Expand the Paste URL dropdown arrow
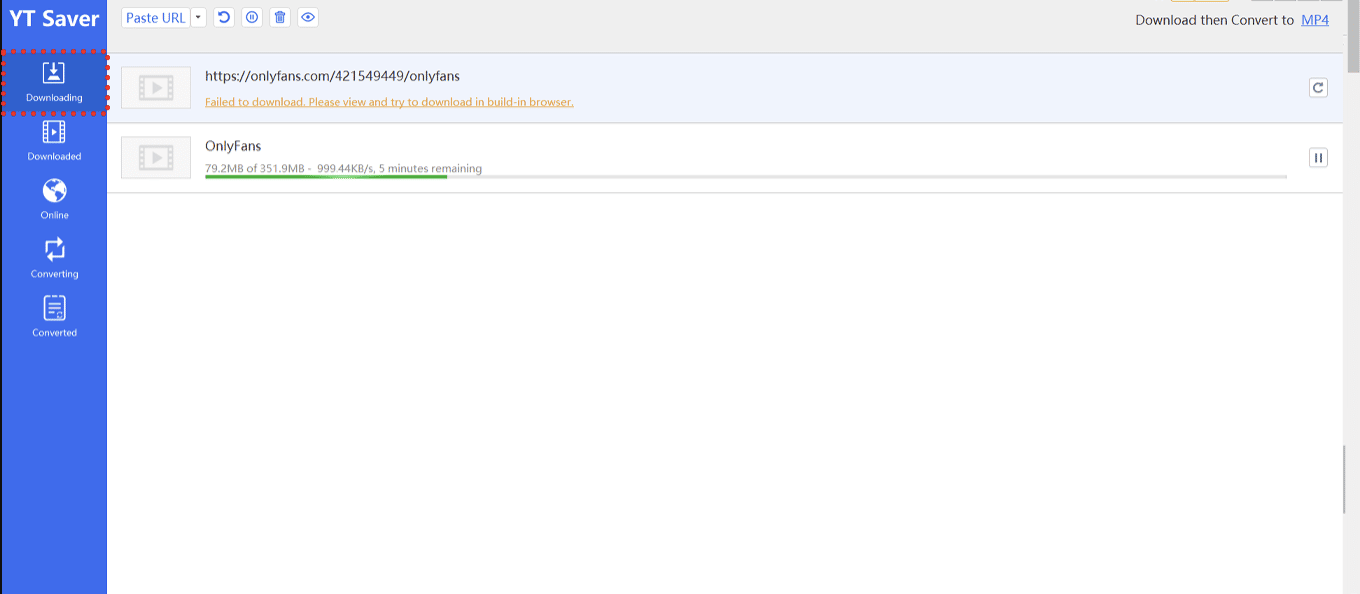The height and width of the screenshot is (594, 1360). tap(198, 18)
